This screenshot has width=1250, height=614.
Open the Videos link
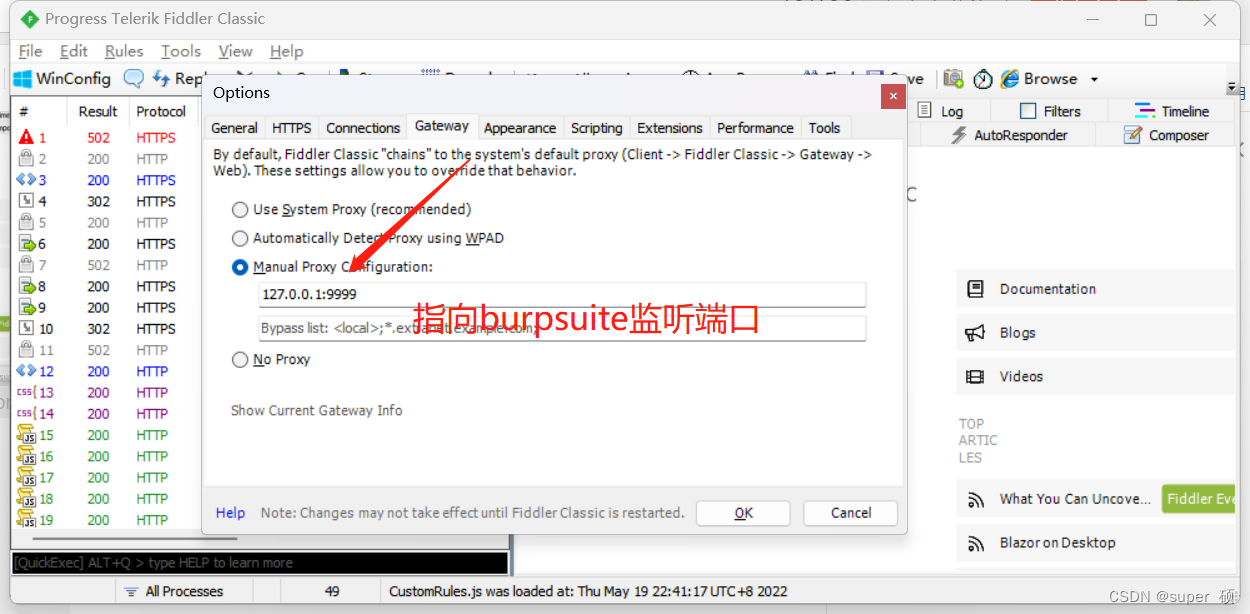pyautogui.click(x=1021, y=377)
